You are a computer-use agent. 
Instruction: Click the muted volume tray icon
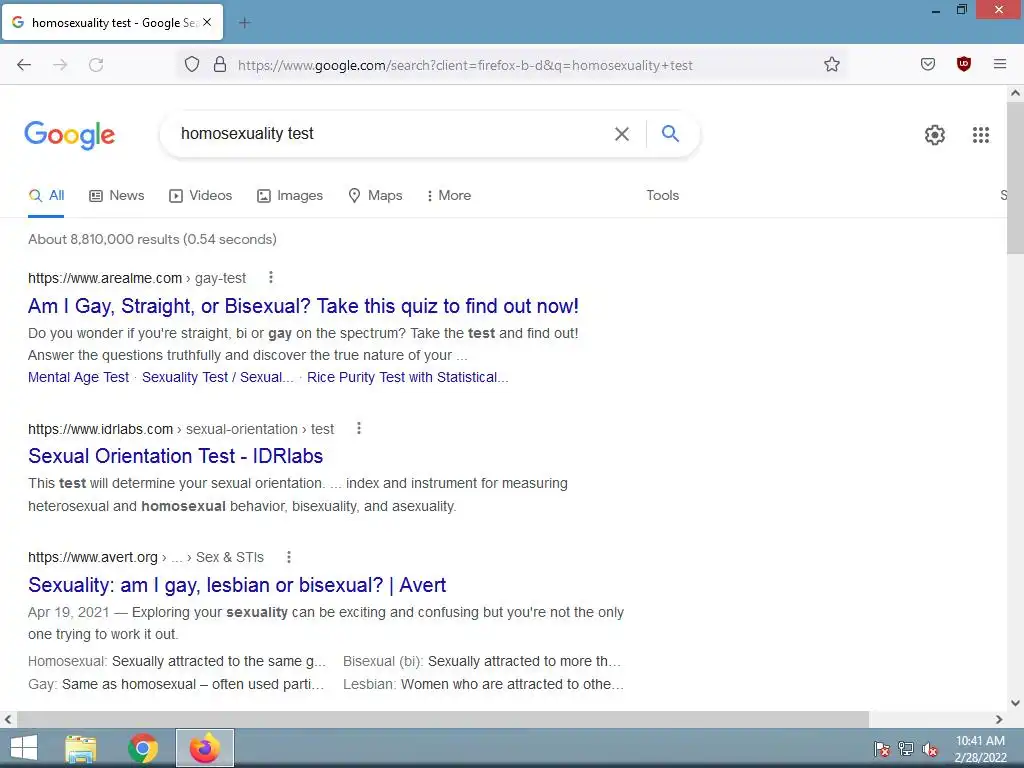930,749
